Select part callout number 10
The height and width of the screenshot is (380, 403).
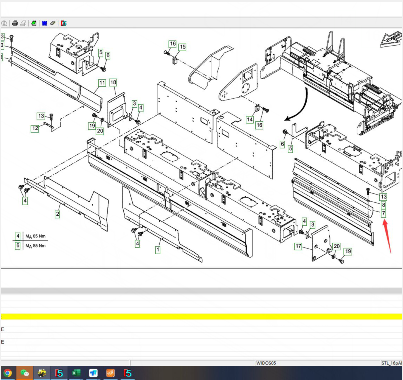click(113, 82)
